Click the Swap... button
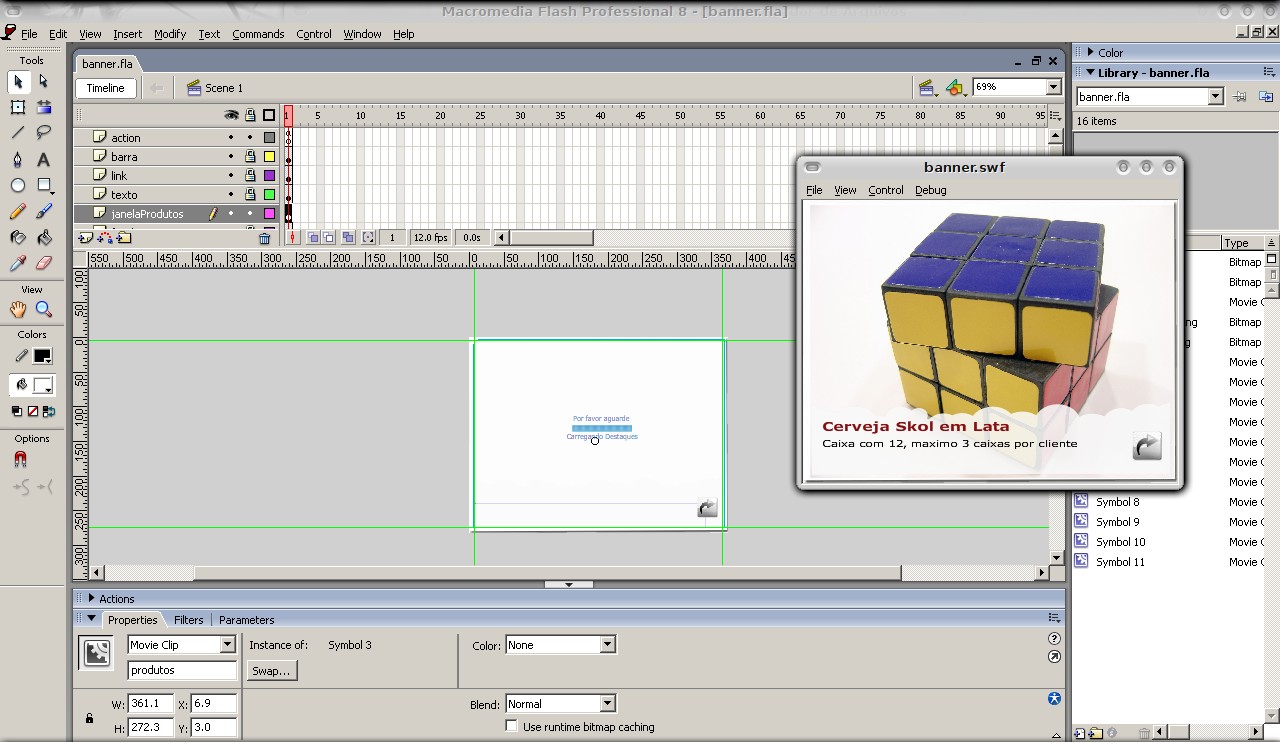Viewport: 1280px width, 742px height. (271, 671)
